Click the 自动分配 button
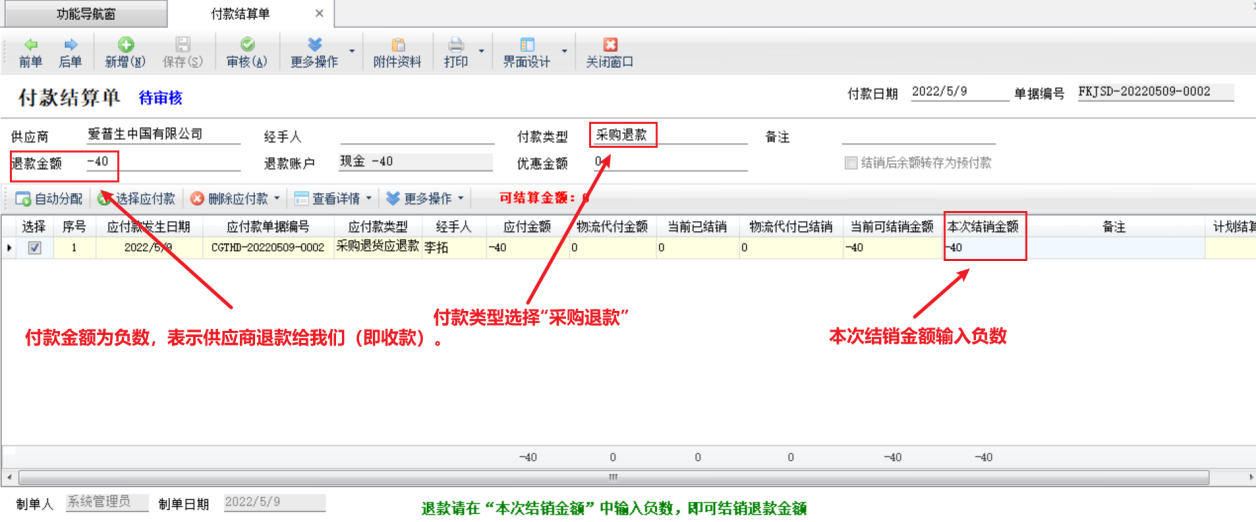1256x522 pixels. [49, 199]
